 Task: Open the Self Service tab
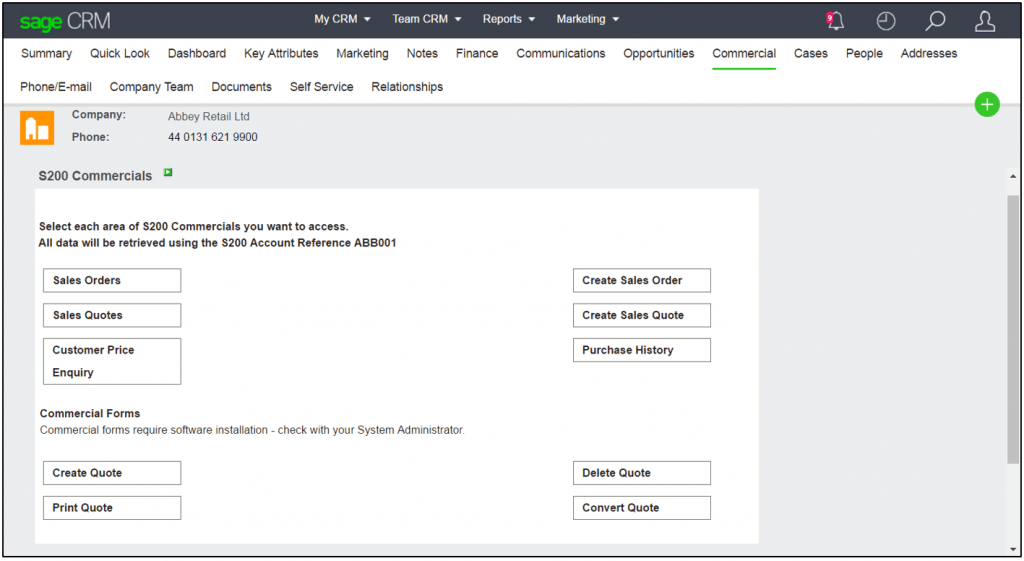click(x=321, y=87)
